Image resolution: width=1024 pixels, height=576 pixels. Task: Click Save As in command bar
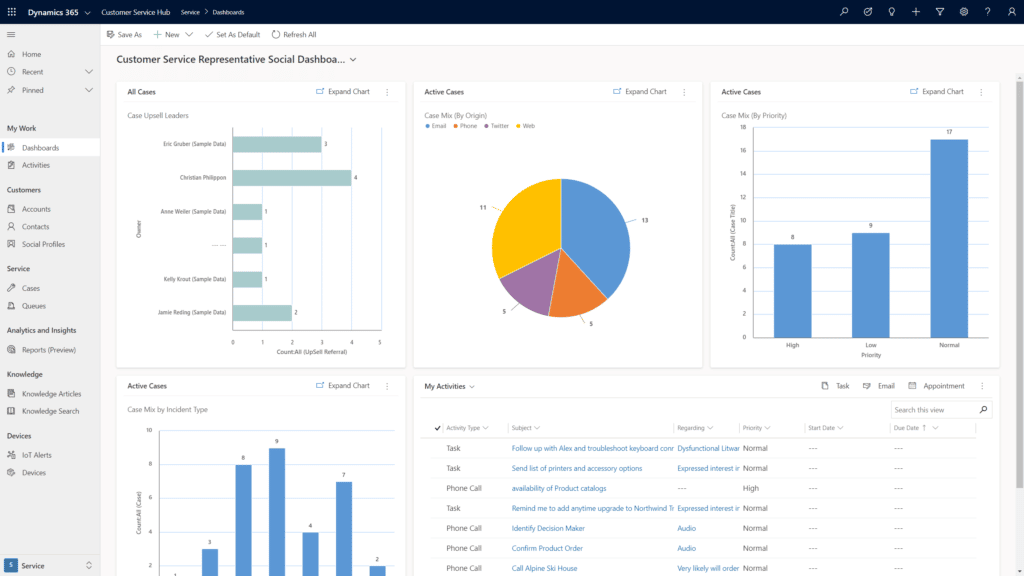pos(124,35)
